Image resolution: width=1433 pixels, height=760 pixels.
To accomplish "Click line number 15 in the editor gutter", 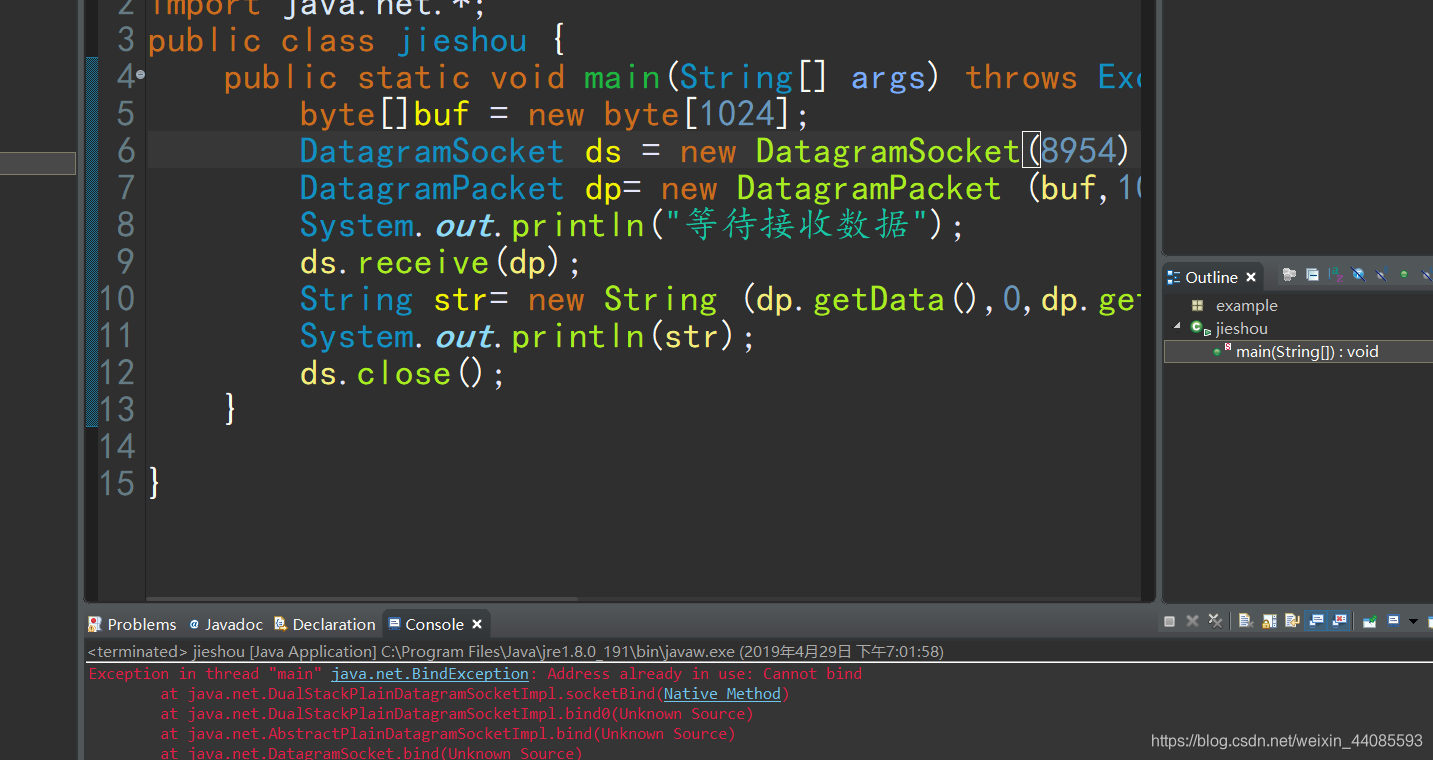I will [117, 484].
